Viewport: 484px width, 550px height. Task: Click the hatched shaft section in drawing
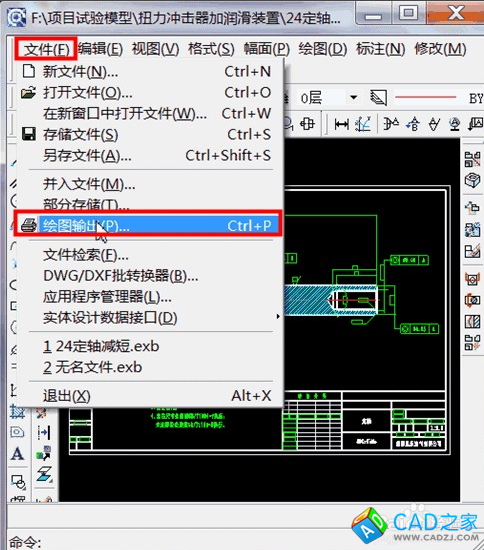pos(307,300)
